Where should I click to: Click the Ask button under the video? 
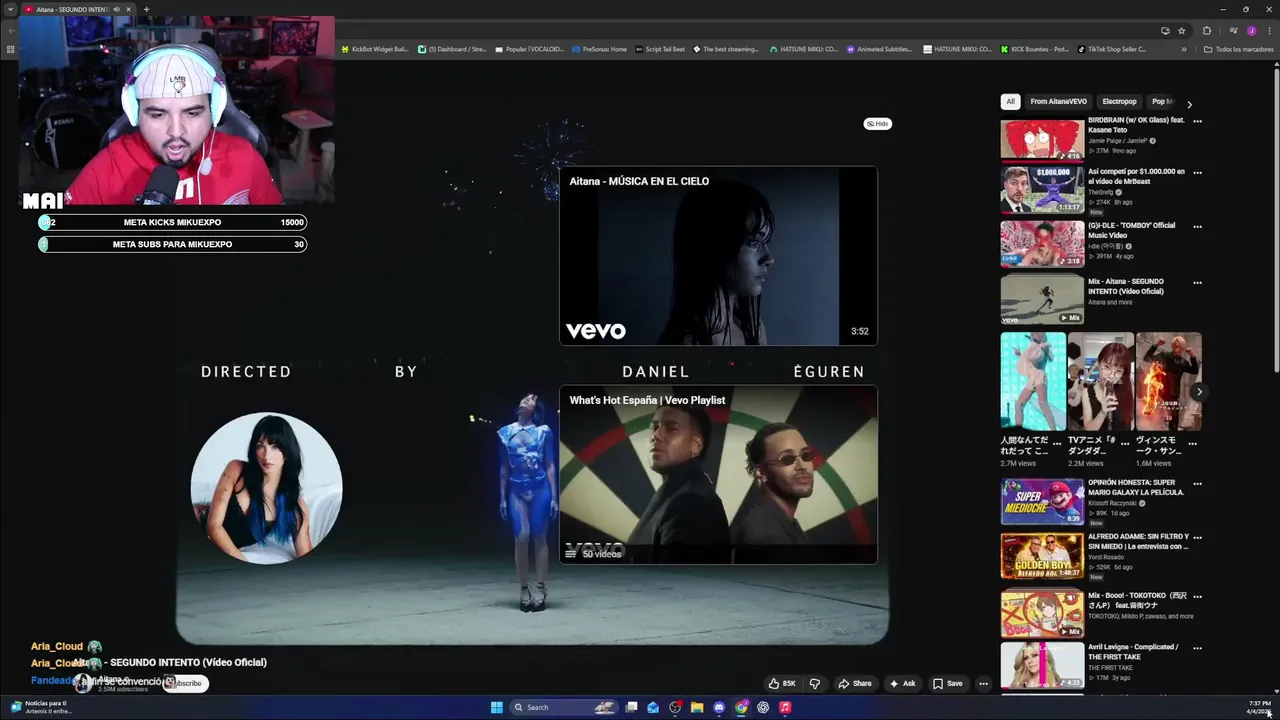pos(902,683)
